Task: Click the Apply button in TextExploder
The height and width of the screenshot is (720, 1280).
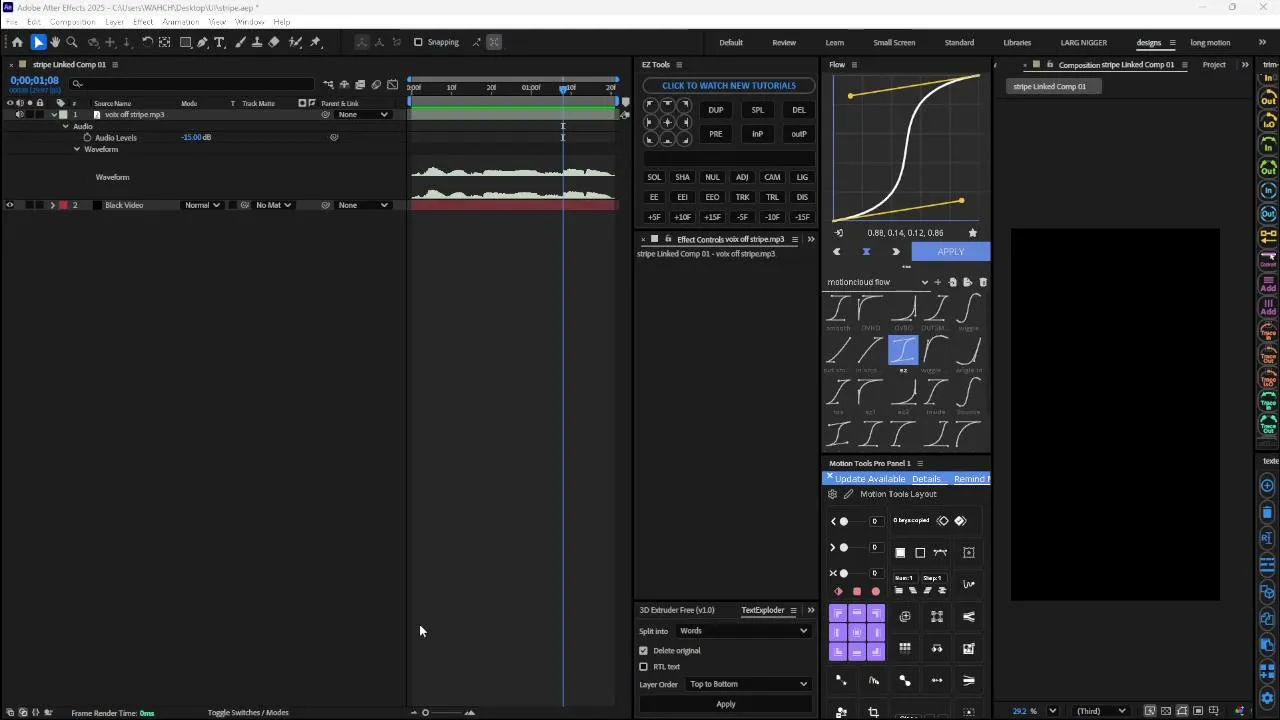Action: [x=726, y=704]
